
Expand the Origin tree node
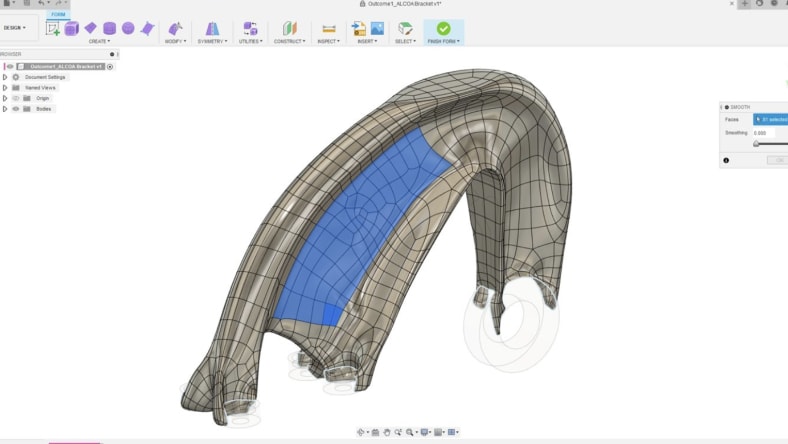tap(5, 98)
